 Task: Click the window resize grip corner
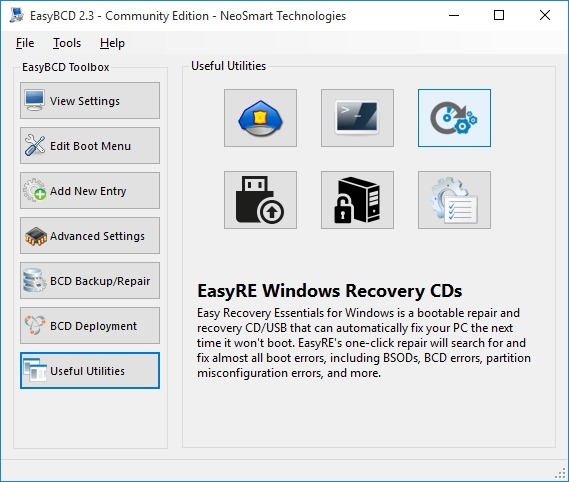[x=561, y=474]
